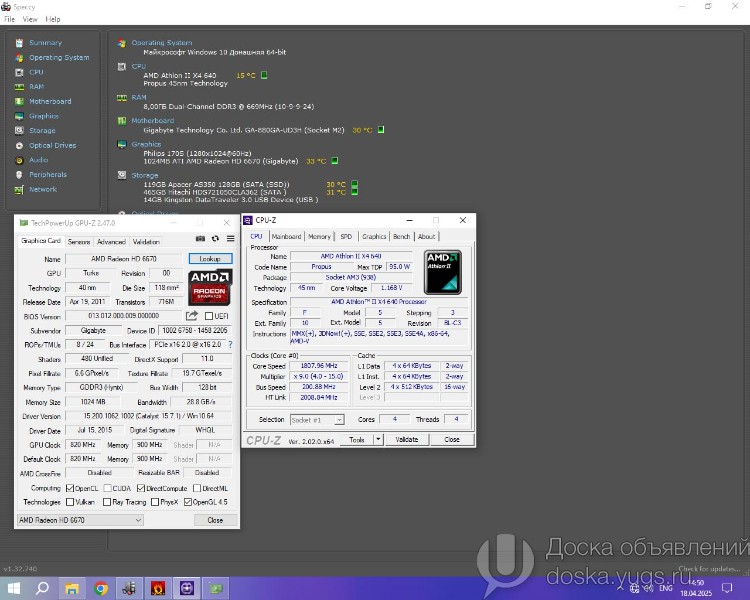
Task: Switch to the Sensors tab in GPU-Z
Action: tap(79, 242)
